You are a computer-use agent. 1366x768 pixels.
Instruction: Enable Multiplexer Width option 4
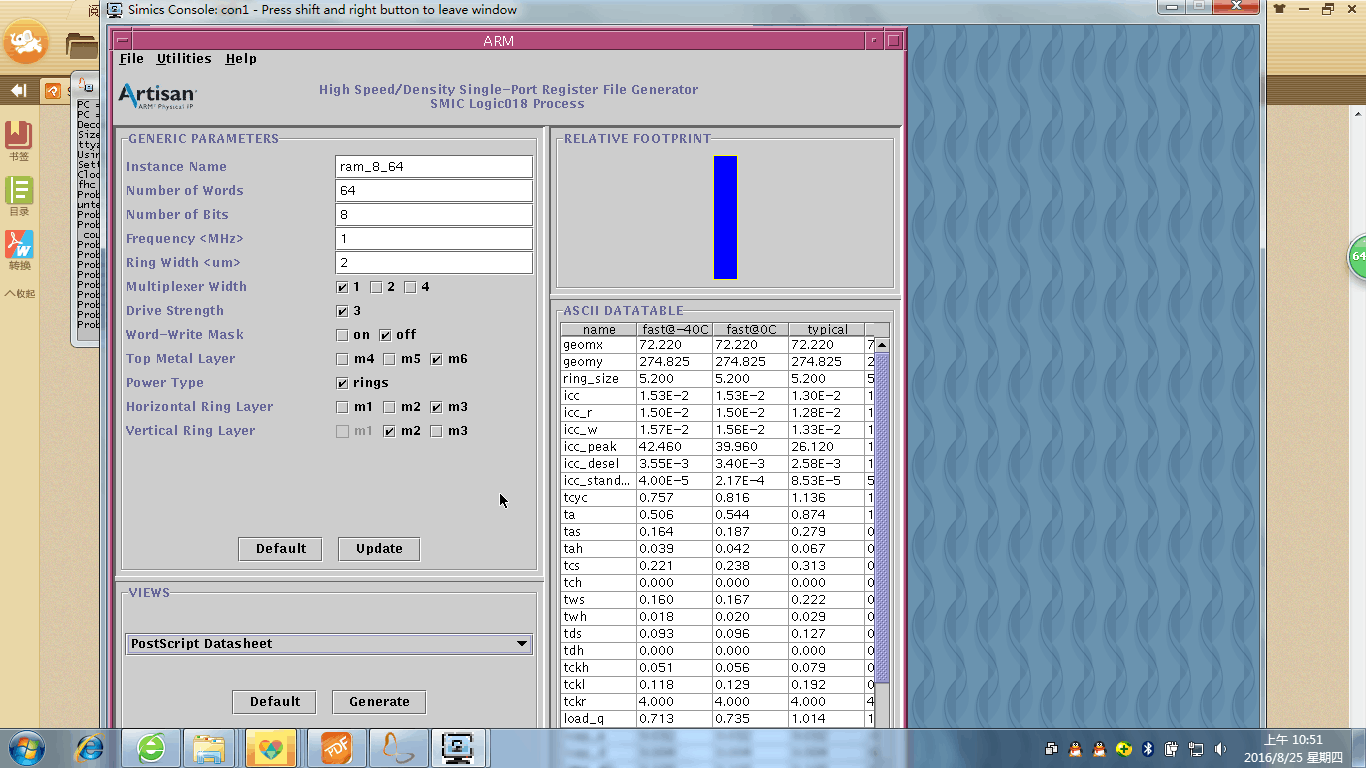click(410, 286)
